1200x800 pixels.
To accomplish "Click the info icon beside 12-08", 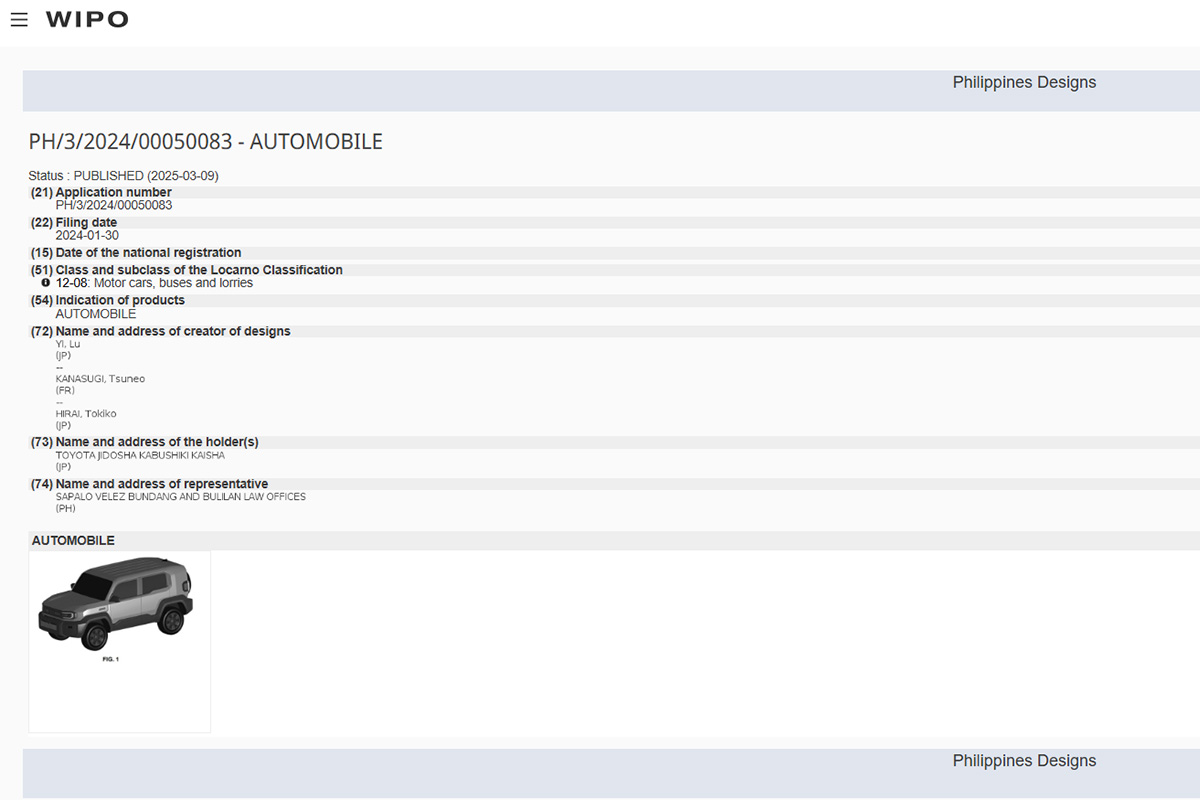I will pos(46,283).
